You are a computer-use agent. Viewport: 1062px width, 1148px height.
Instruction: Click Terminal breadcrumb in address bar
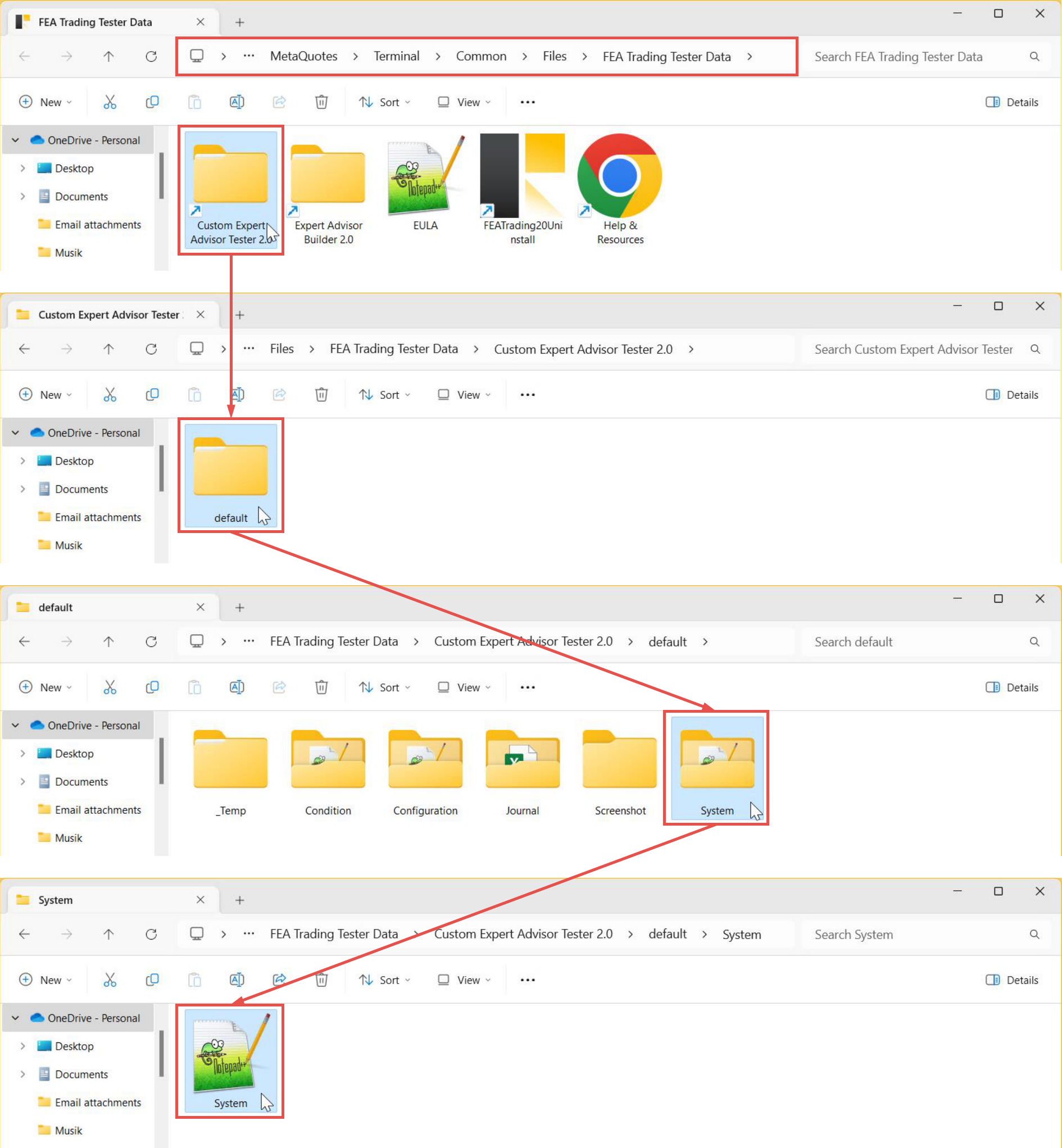coord(397,56)
